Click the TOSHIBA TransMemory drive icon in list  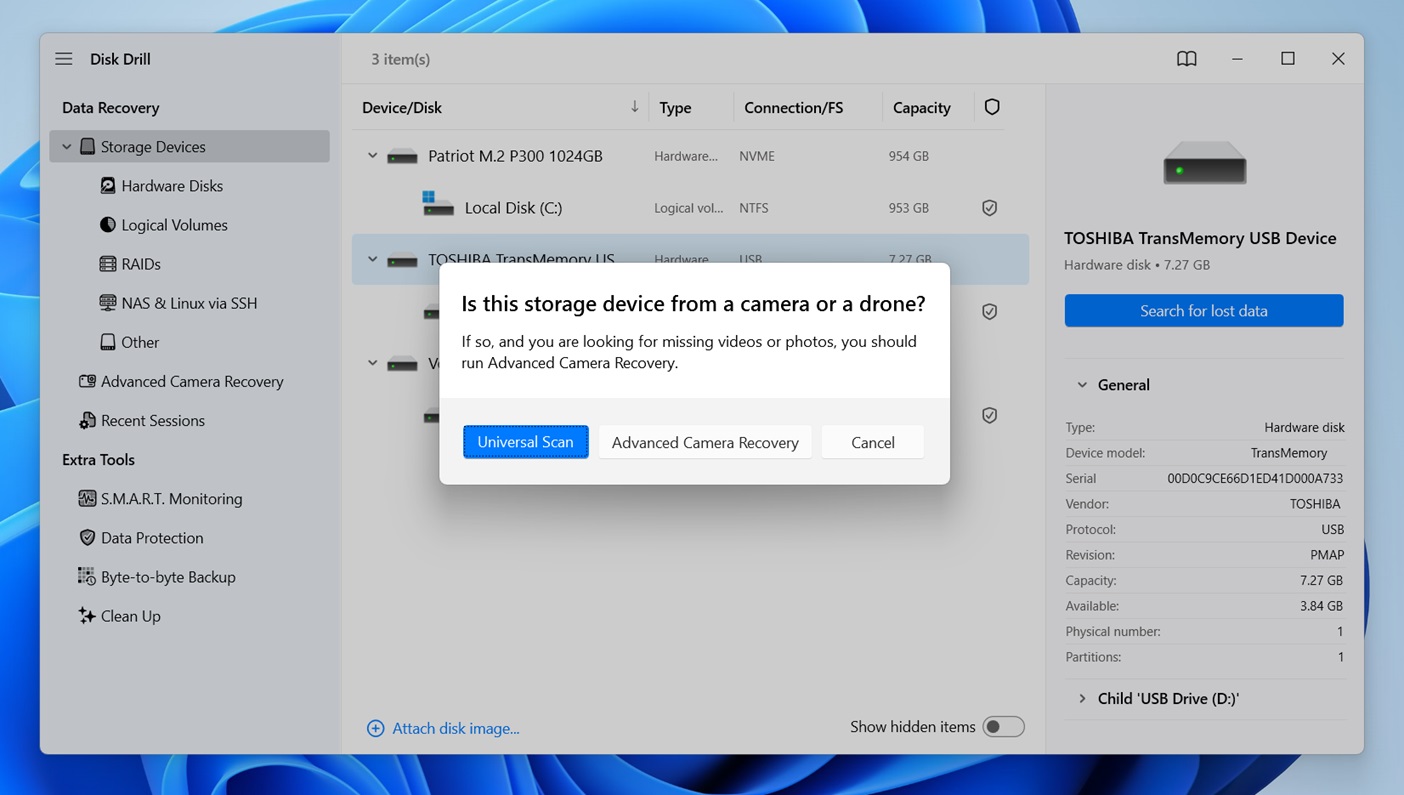pyautogui.click(x=402, y=259)
